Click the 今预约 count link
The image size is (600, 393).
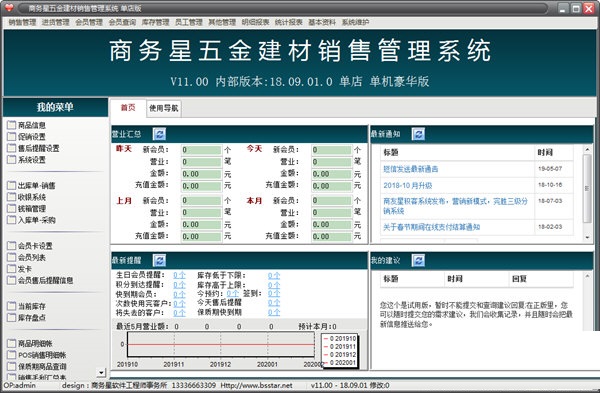[233, 294]
